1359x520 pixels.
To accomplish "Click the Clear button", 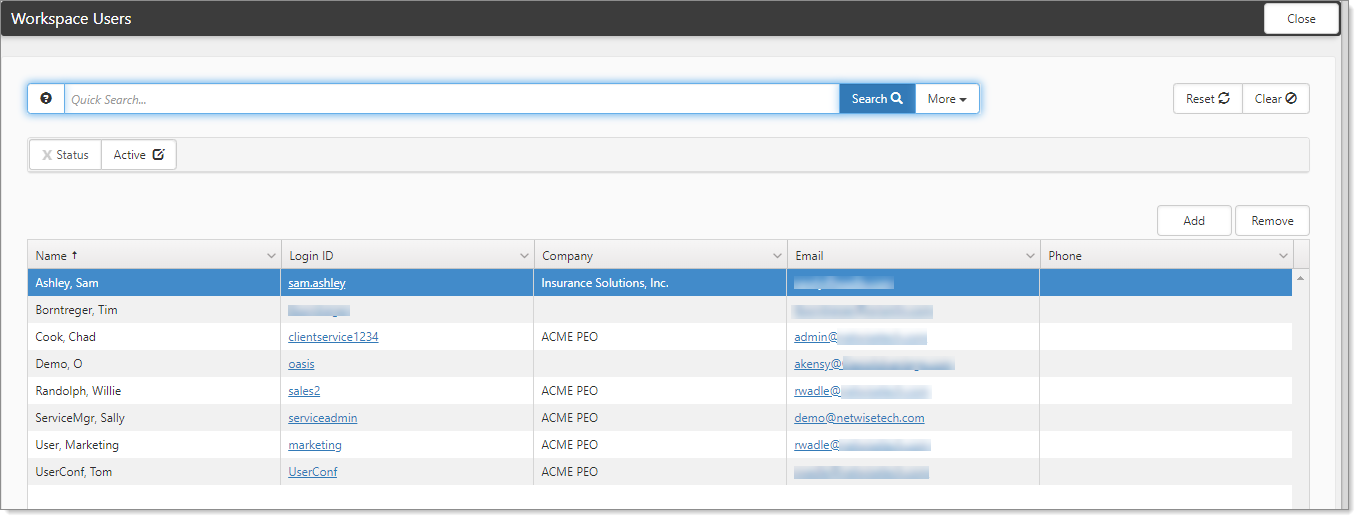I will click(1276, 98).
